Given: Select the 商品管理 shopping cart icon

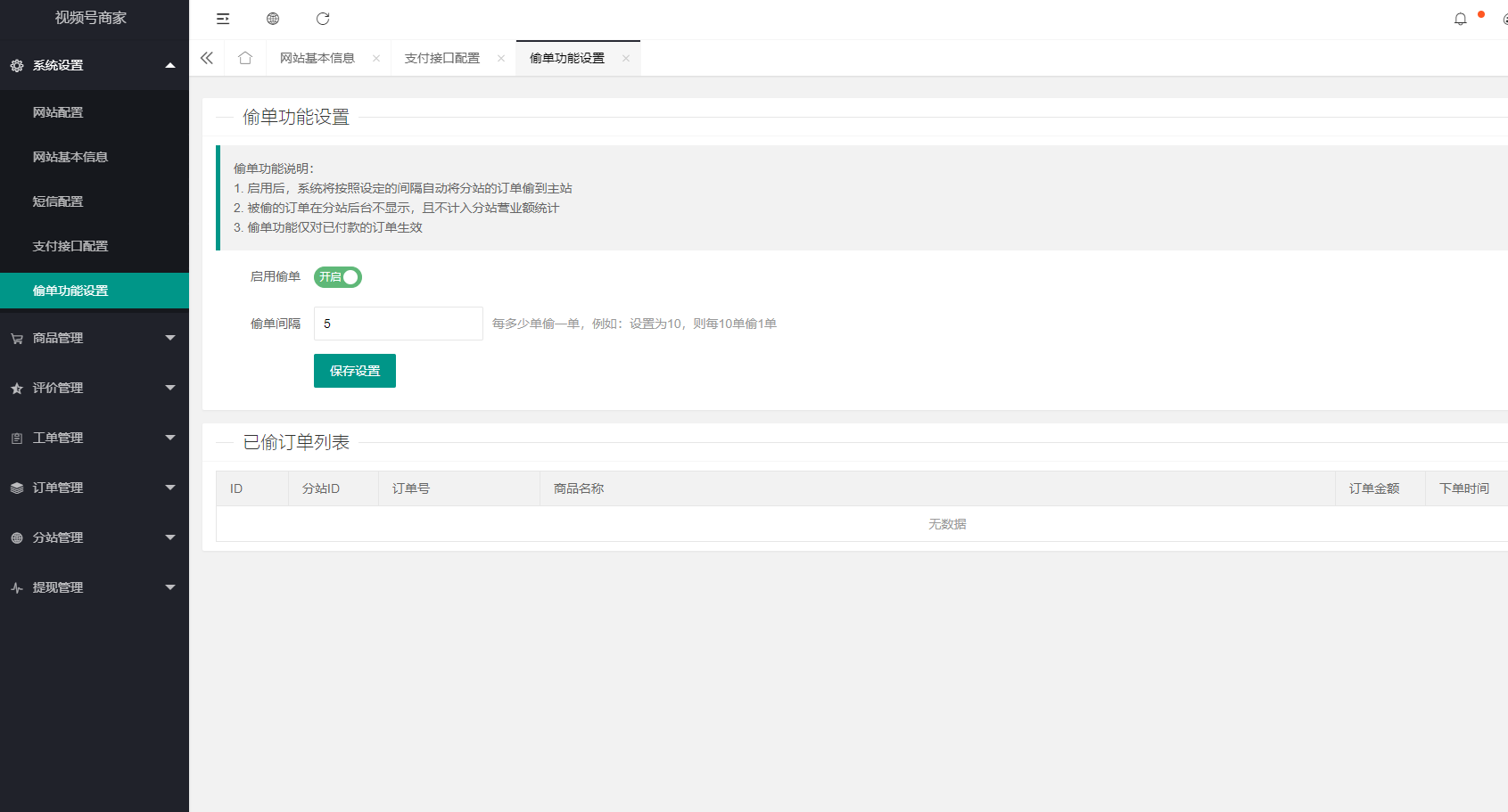Looking at the screenshot, I should (x=15, y=338).
